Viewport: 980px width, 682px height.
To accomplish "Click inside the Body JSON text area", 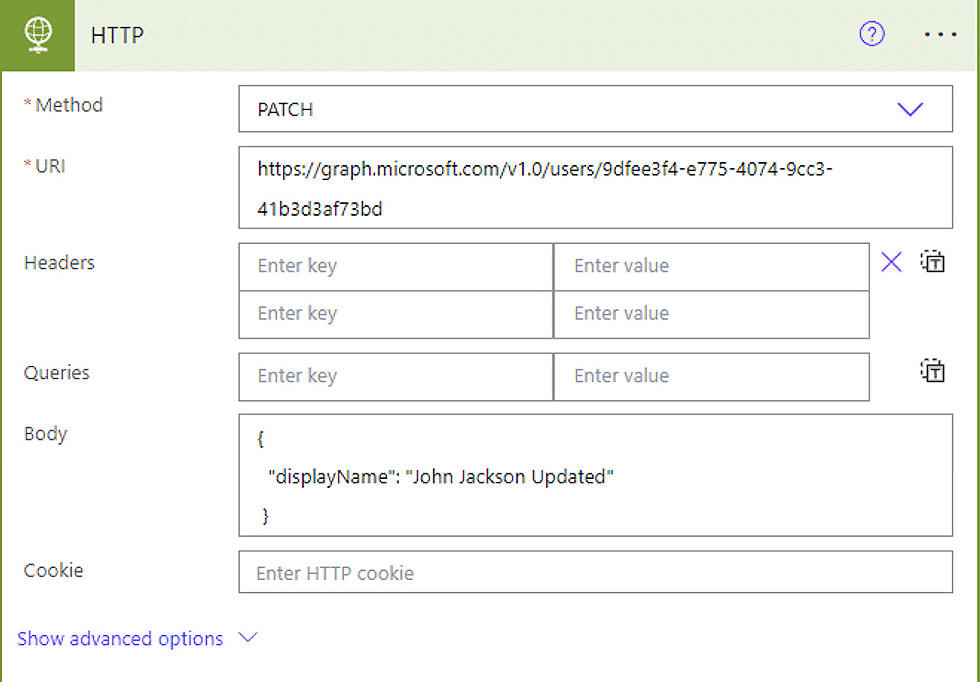I will (x=595, y=476).
